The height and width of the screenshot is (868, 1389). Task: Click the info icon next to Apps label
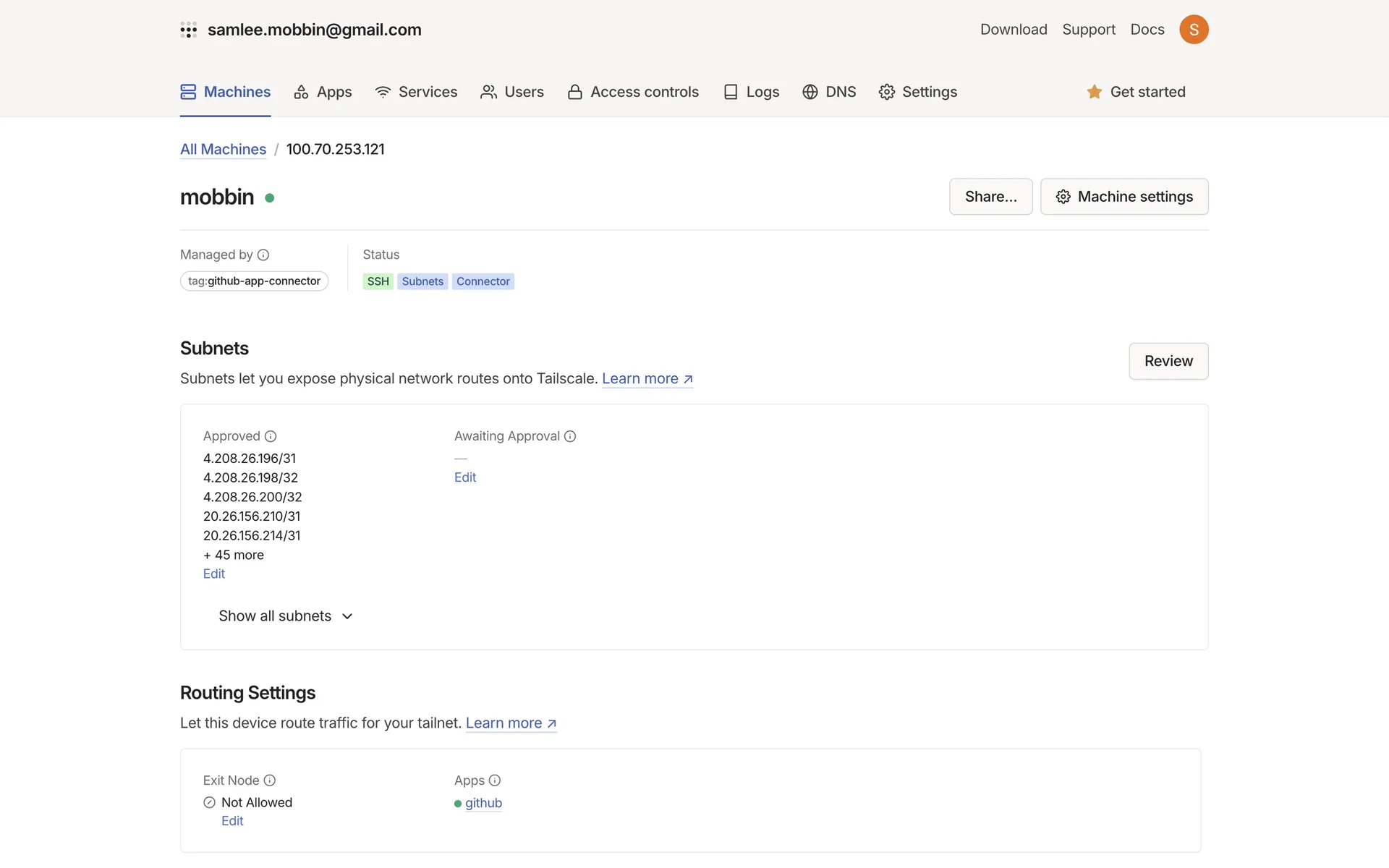[x=495, y=780]
